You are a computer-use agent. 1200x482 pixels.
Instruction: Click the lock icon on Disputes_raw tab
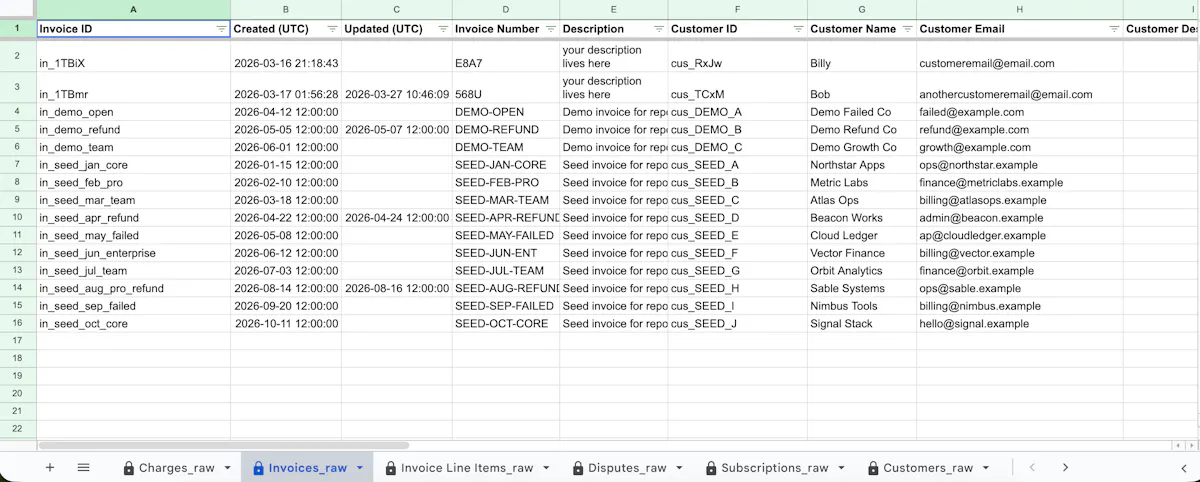(578, 468)
